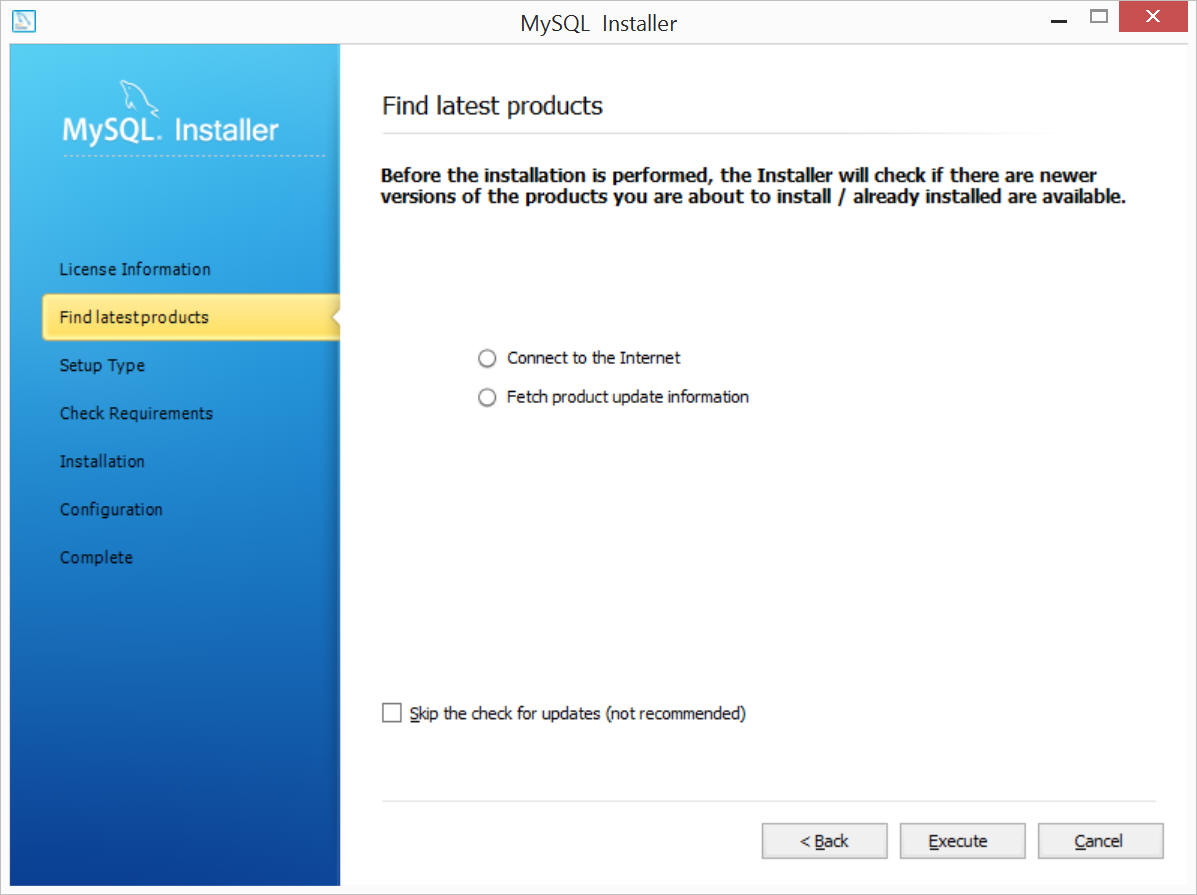Jump to the Check Requirements step
The height and width of the screenshot is (895, 1197).
137,413
